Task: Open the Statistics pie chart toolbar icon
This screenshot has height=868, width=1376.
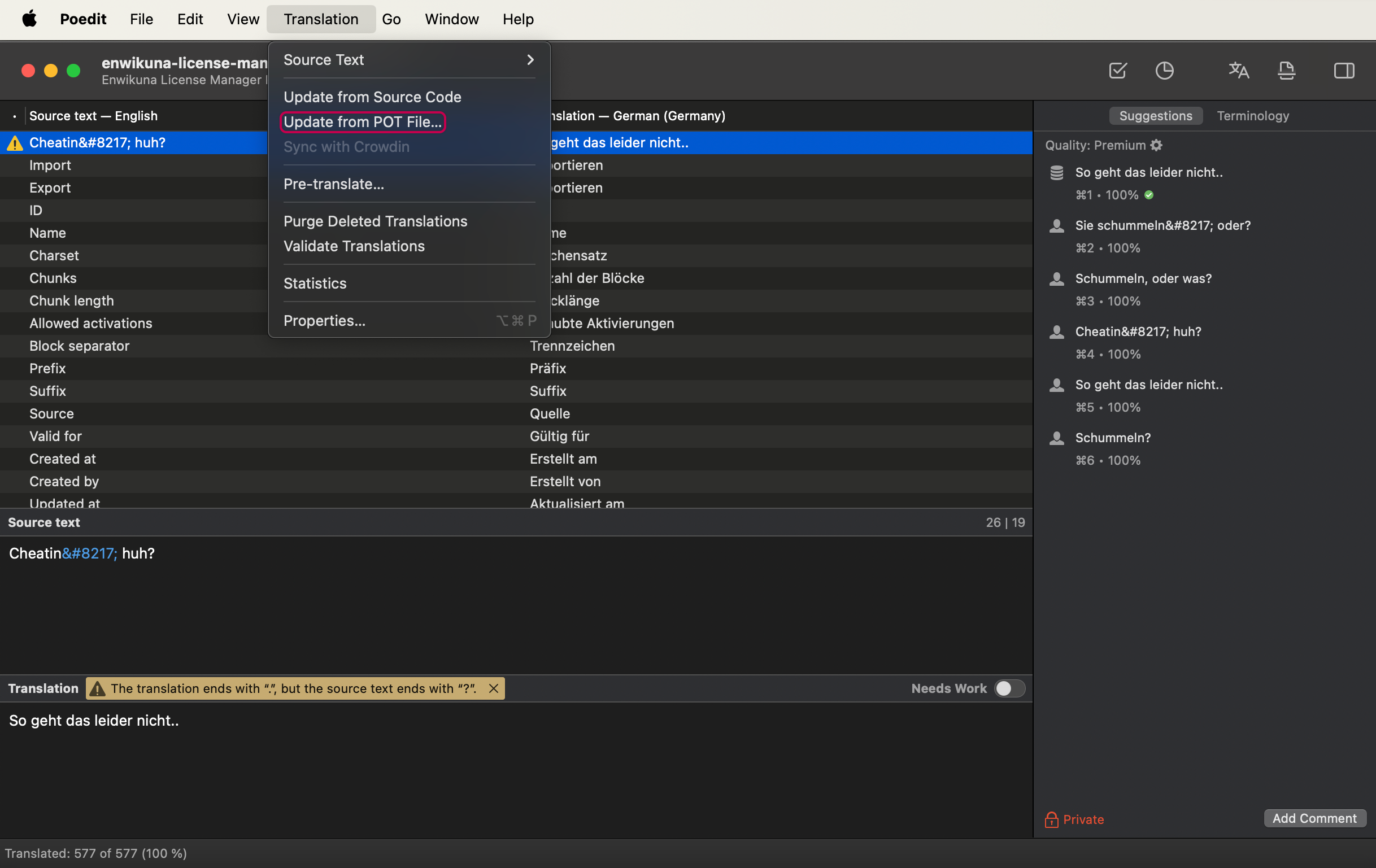Action: tap(1164, 70)
